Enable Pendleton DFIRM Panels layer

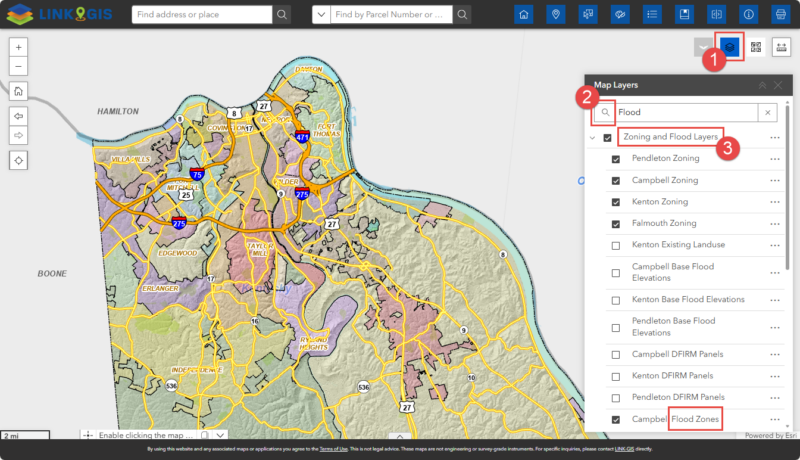[616, 398]
